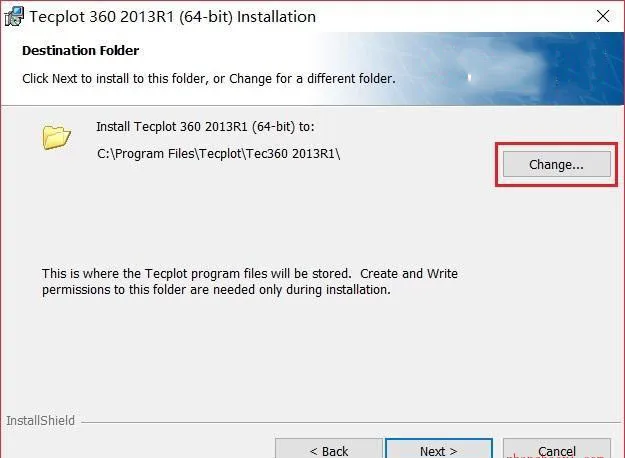Click 'Install Tecplot 360 2013R1 (64-bit) to:' label

205,127
